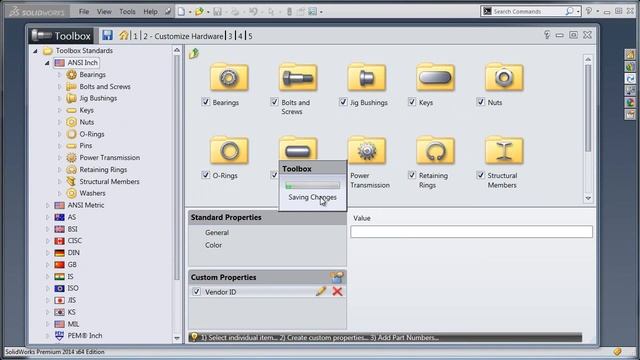Click the SolidWorks help question mark icon
This screenshot has height=360, width=640.
coord(589,11)
